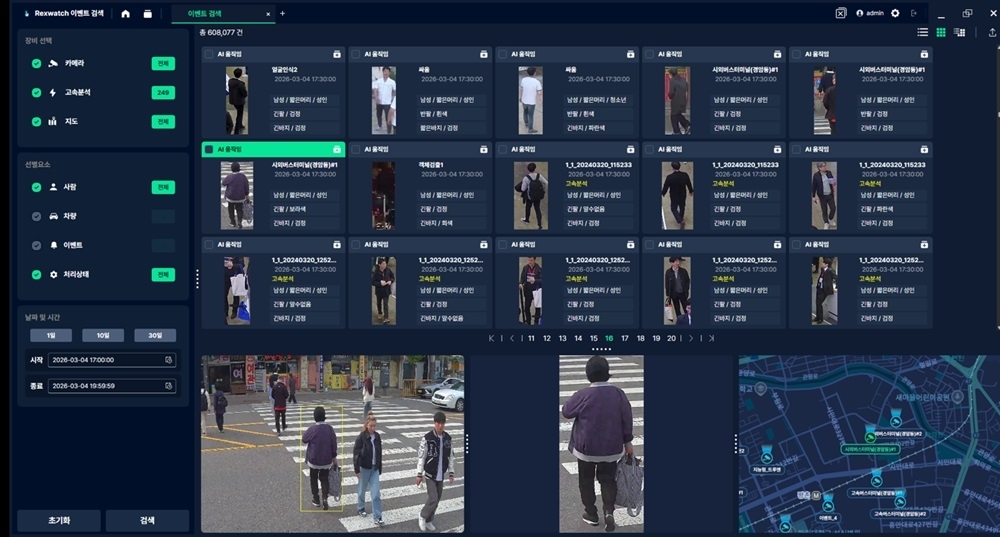This screenshot has width=1000, height=537.
Task: Select the 30일 date range button
Action: (155, 336)
